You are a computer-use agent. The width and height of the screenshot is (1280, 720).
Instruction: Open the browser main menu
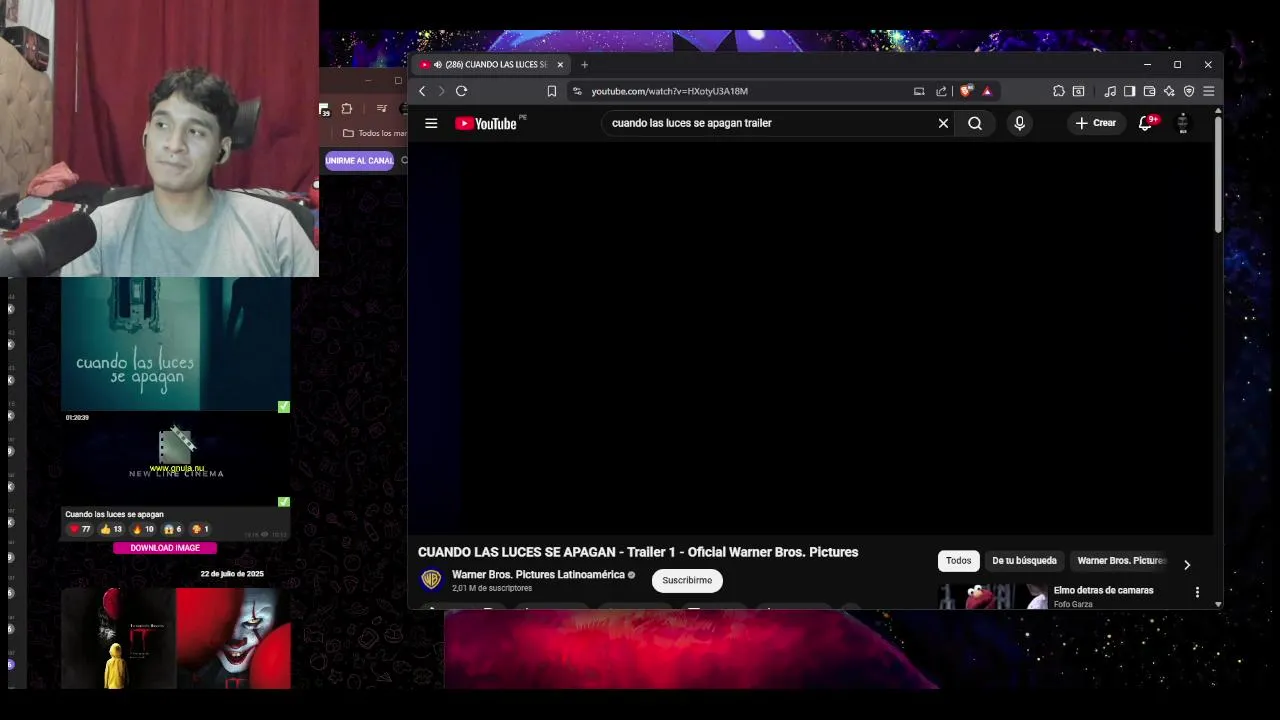(x=1209, y=91)
